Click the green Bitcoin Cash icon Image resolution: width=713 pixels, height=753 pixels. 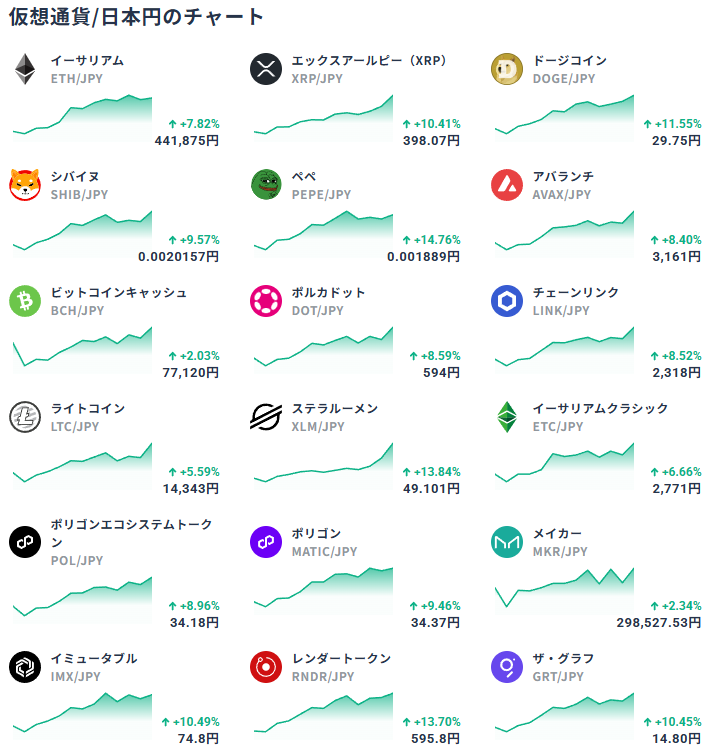(25, 301)
